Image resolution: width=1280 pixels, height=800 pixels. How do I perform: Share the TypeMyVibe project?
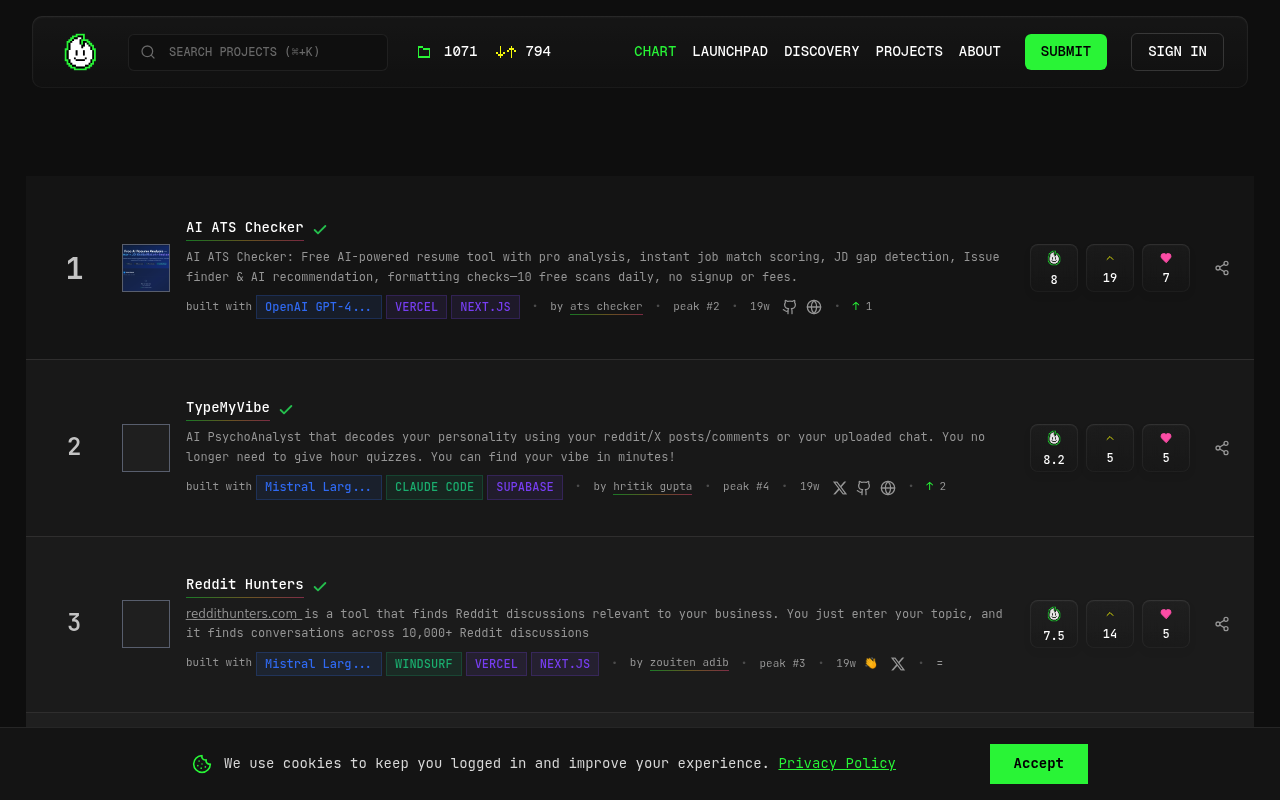pos(1222,448)
